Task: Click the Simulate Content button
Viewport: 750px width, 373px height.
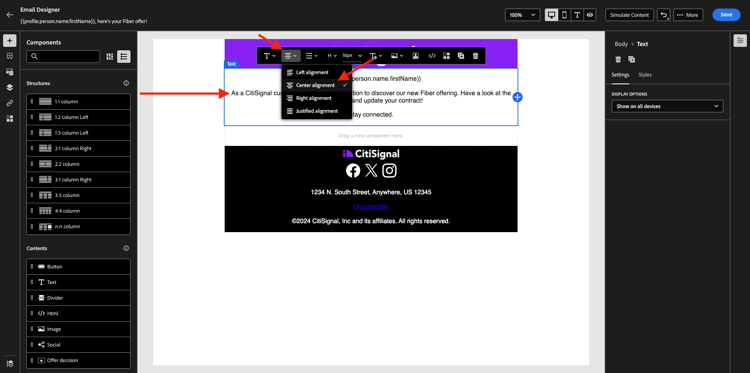Action: (629, 15)
